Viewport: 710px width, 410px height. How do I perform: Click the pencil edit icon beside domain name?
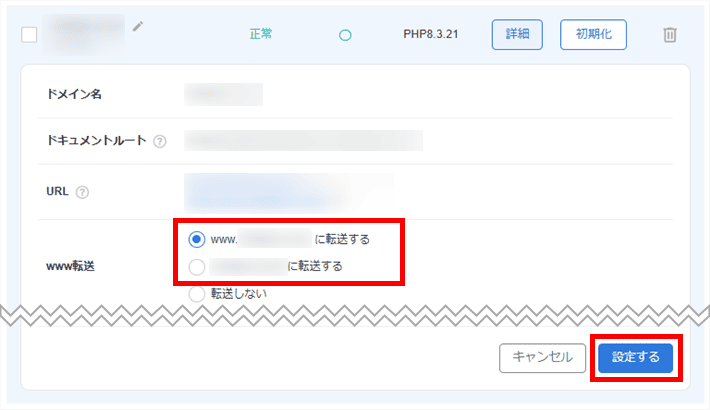coord(138,26)
